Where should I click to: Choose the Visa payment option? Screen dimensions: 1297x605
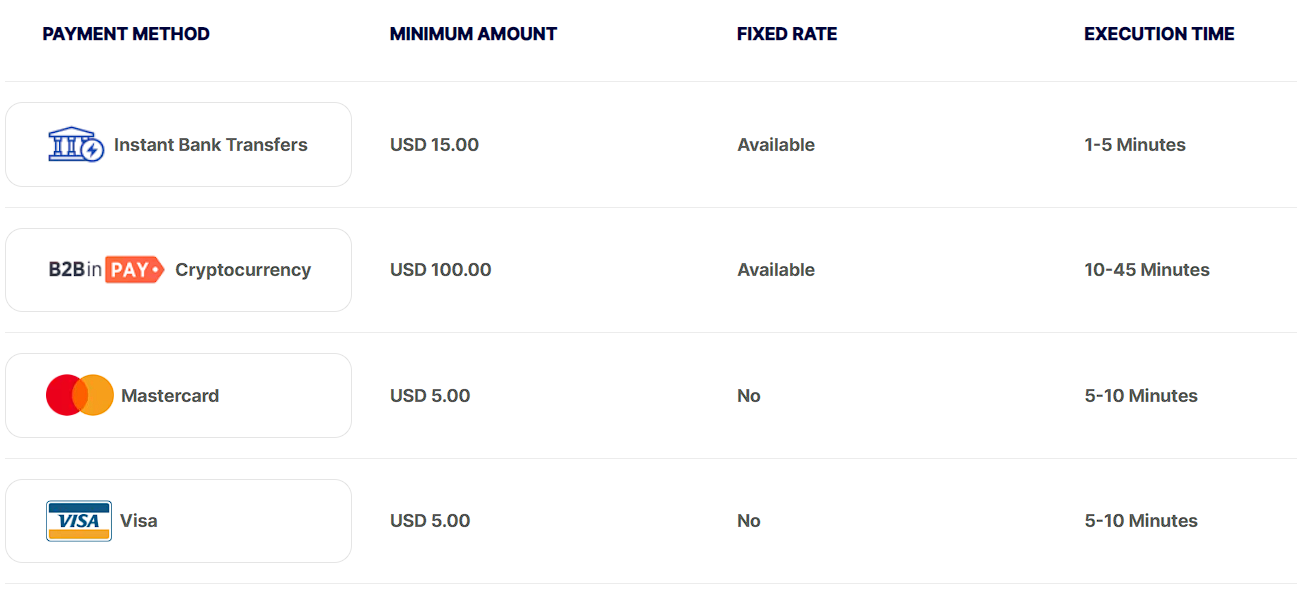coord(178,521)
